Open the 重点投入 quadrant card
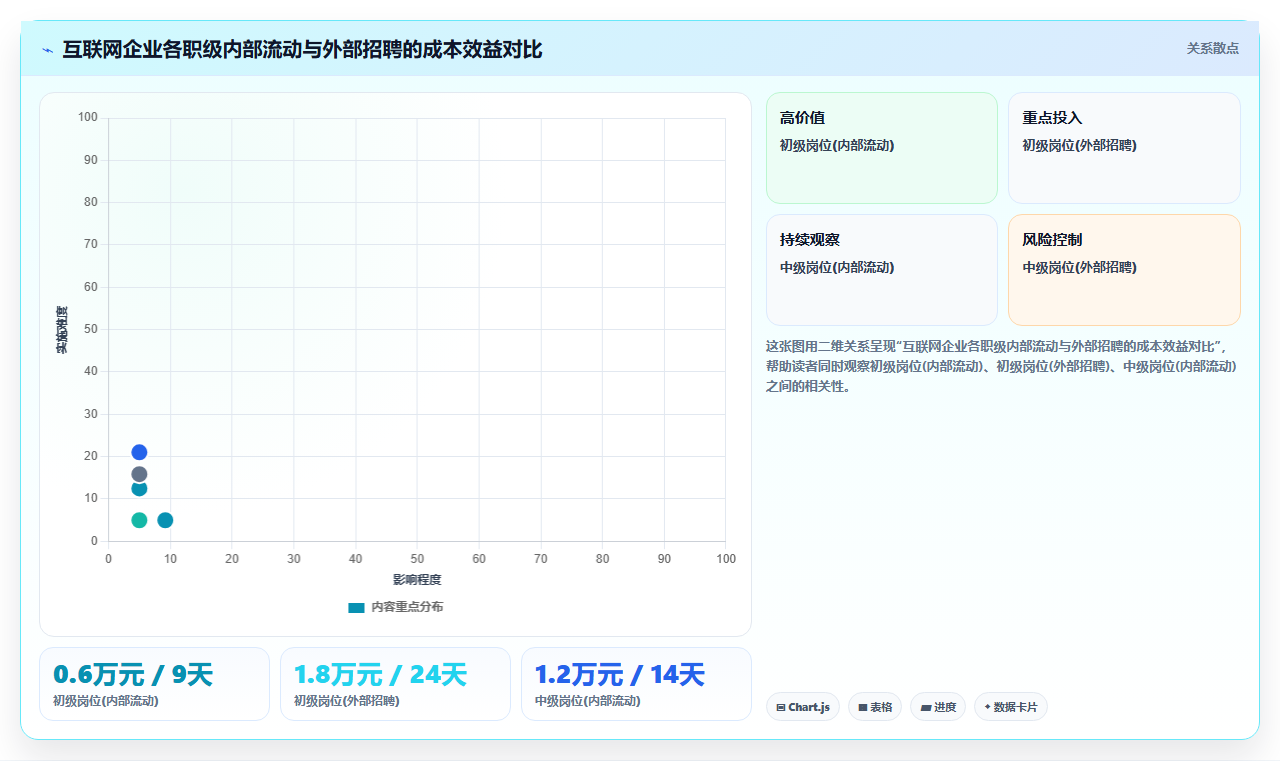Screen dimensions: 1280x761 coord(1124,148)
